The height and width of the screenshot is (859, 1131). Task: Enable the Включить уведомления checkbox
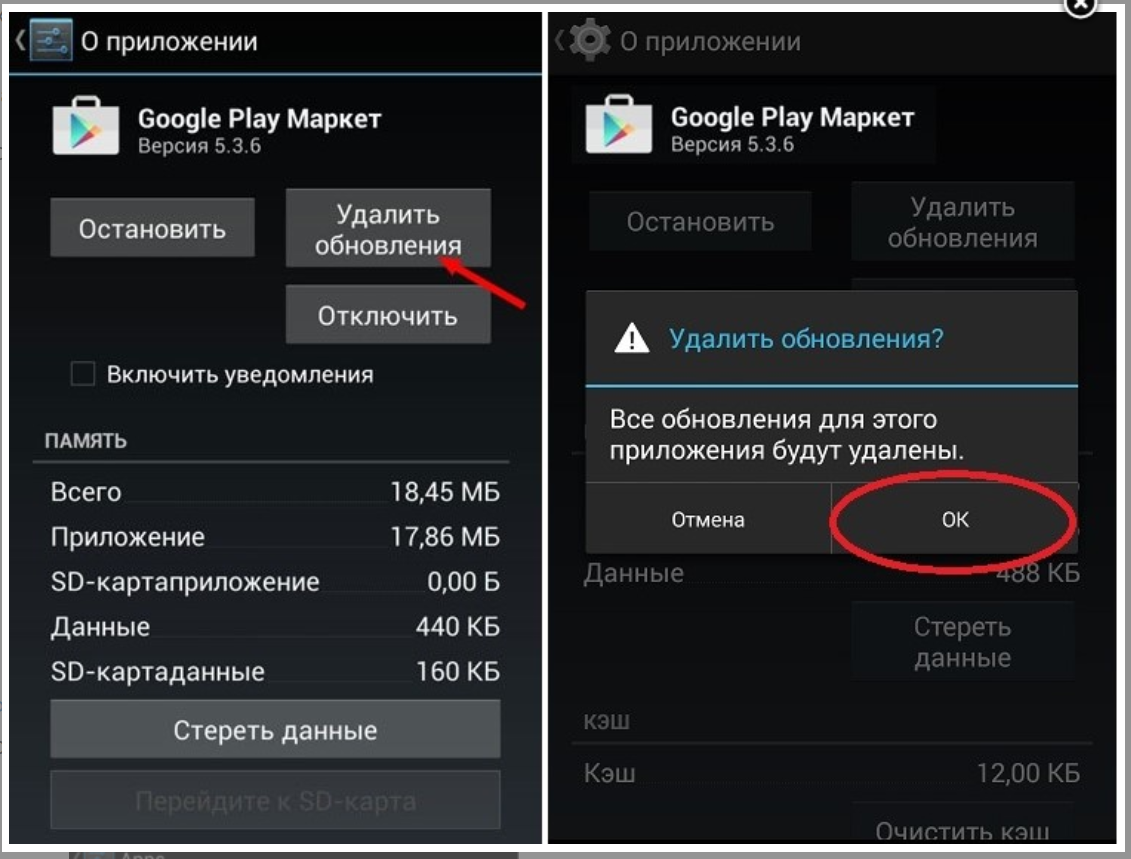pyautogui.click(x=83, y=374)
